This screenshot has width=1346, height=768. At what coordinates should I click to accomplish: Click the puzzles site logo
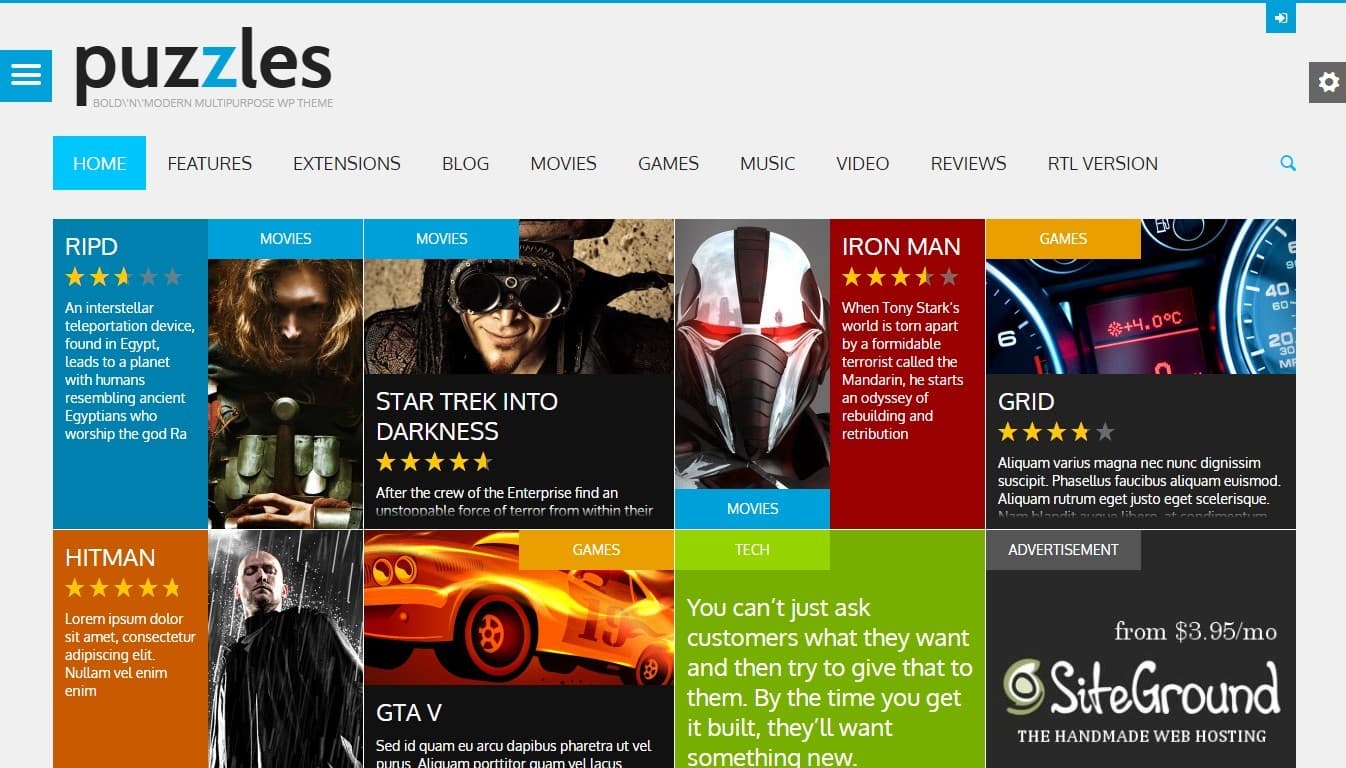click(x=203, y=66)
